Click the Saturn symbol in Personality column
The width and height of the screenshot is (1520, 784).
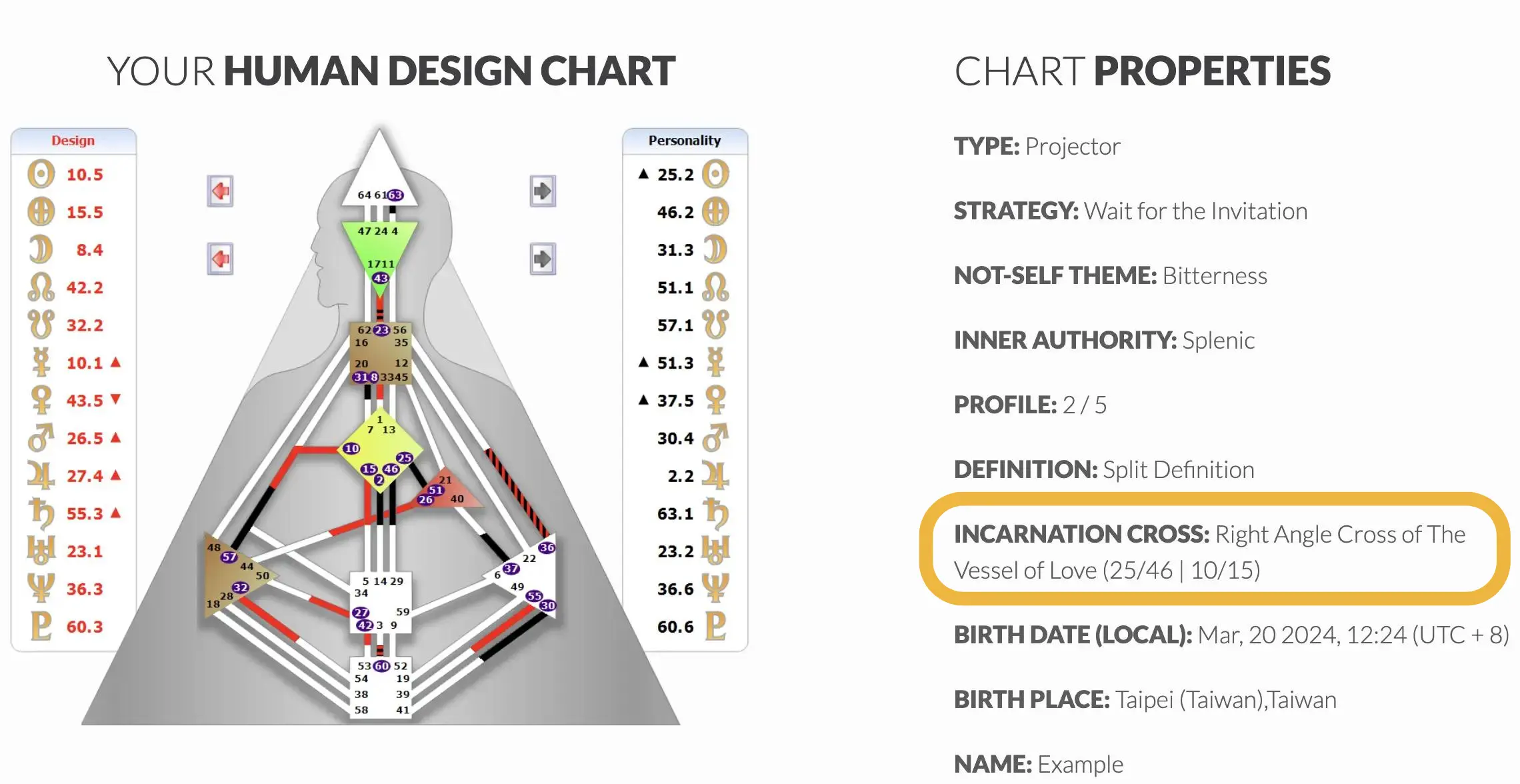point(715,513)
